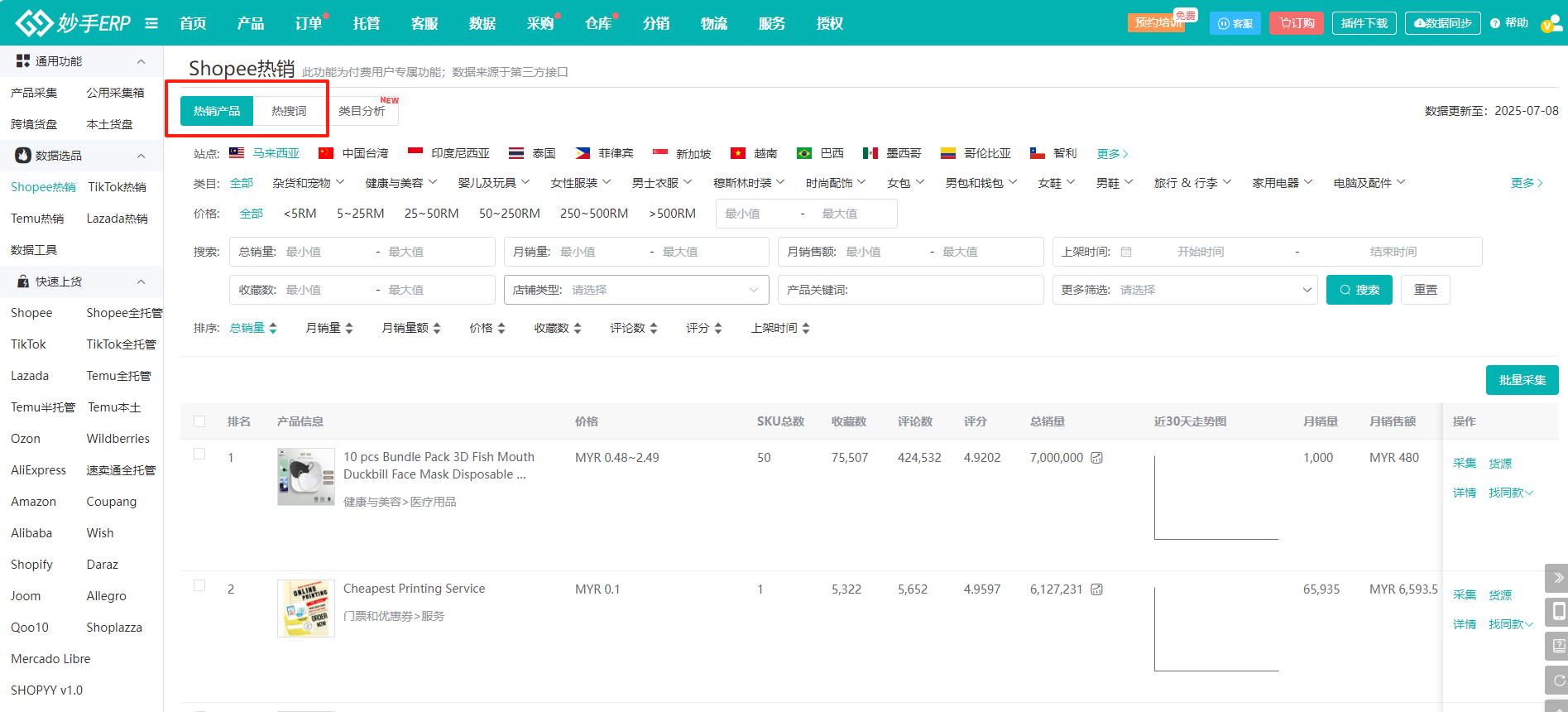
Task: Click the floating double-arrow expand icon
Action: point(1557,578)
